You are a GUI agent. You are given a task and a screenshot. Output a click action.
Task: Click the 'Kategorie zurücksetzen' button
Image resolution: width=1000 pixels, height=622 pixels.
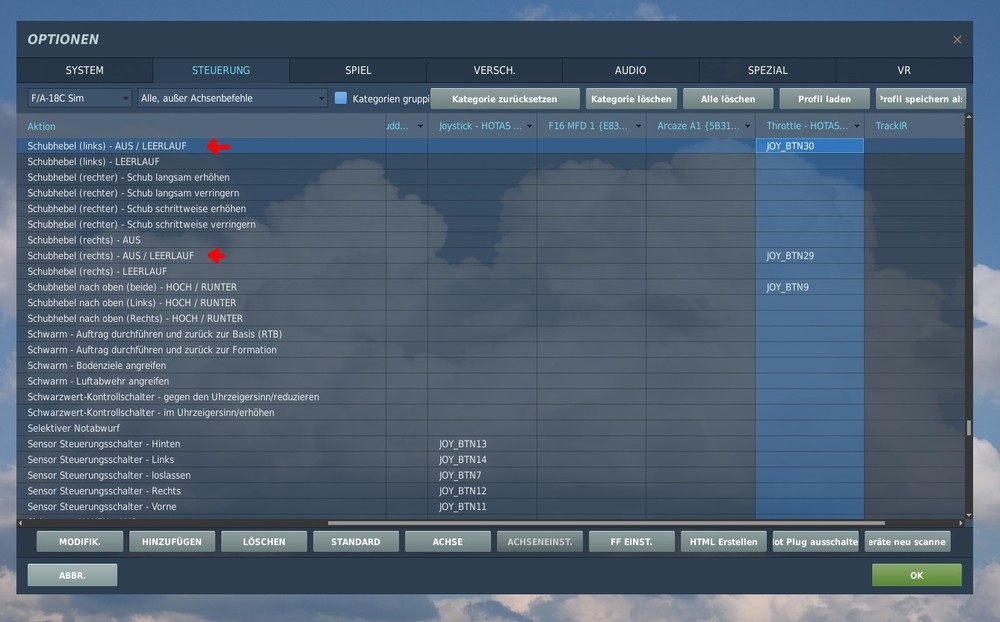point(504,99)
